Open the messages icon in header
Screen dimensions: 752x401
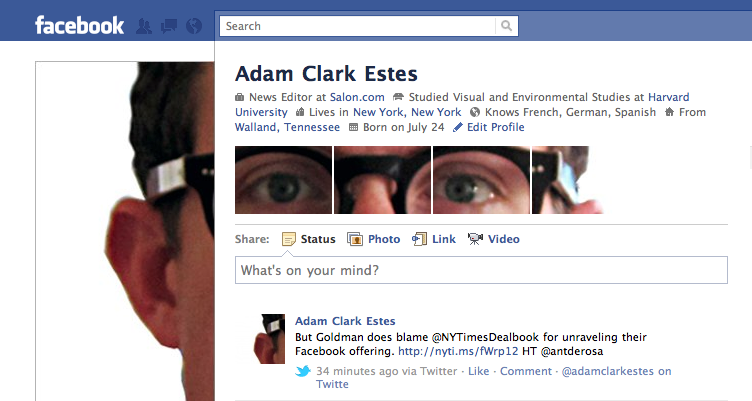click(x=169, y=26)
